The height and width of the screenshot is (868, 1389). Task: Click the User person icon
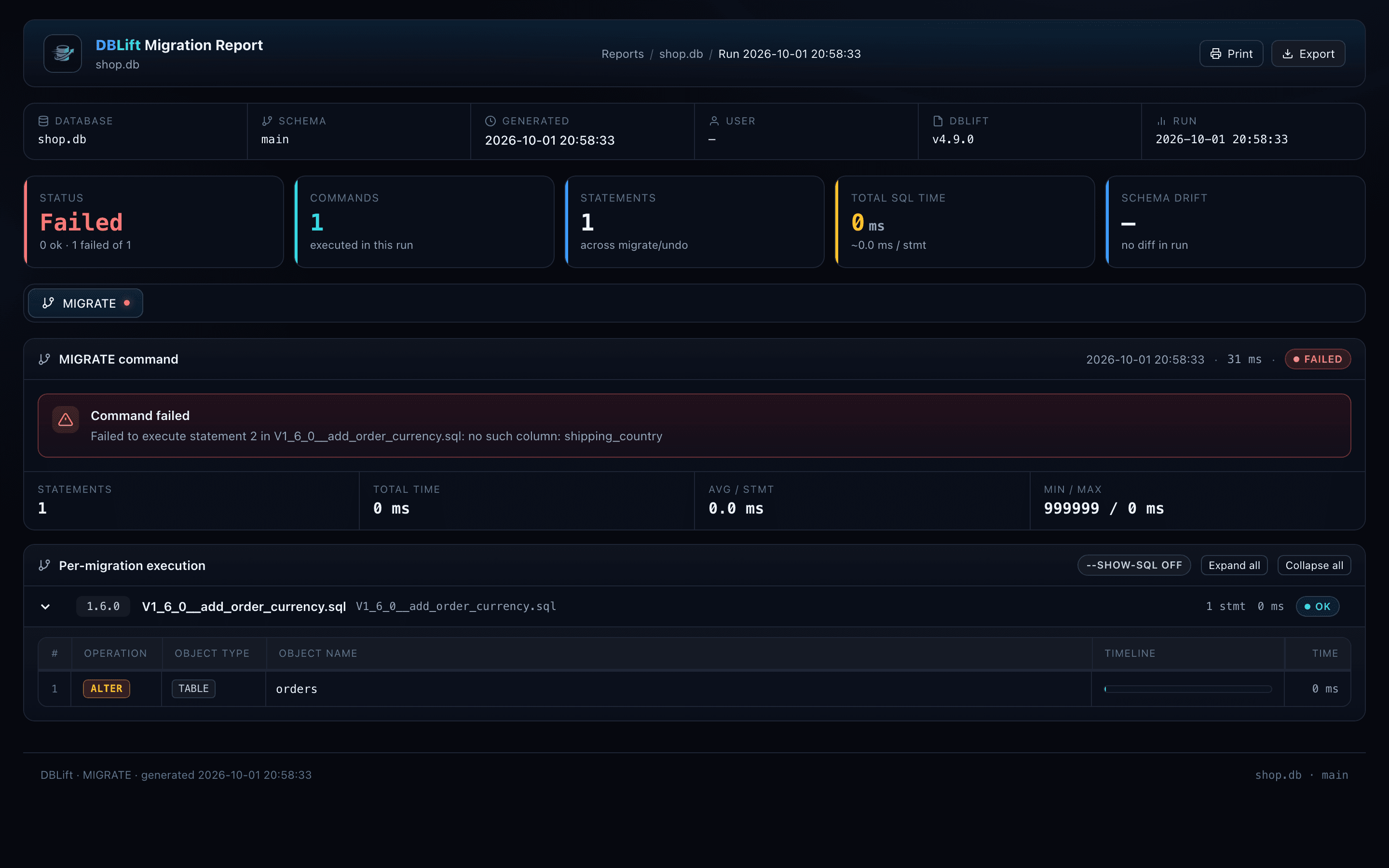[714, 121]
